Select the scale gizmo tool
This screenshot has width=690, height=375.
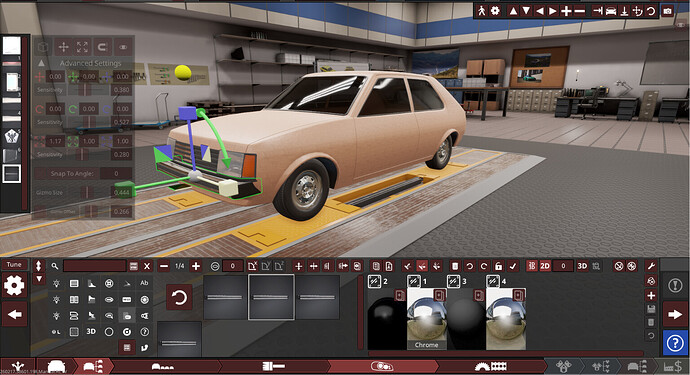pos(82,47)
